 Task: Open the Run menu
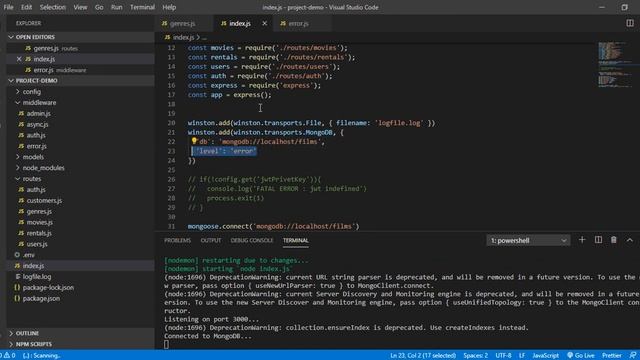pyautogui.click(x=116, y=7)
